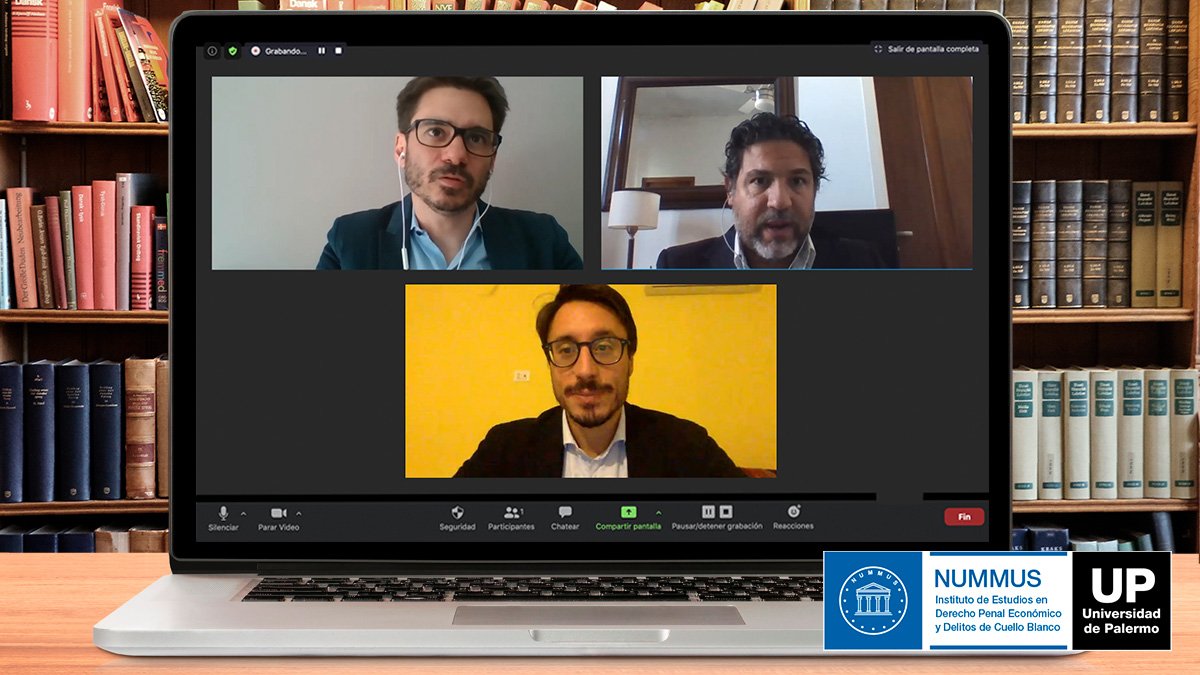The image size is (1200, 675).
Task: Pause recording from the top bar
Action: click(x=322, y=51)
